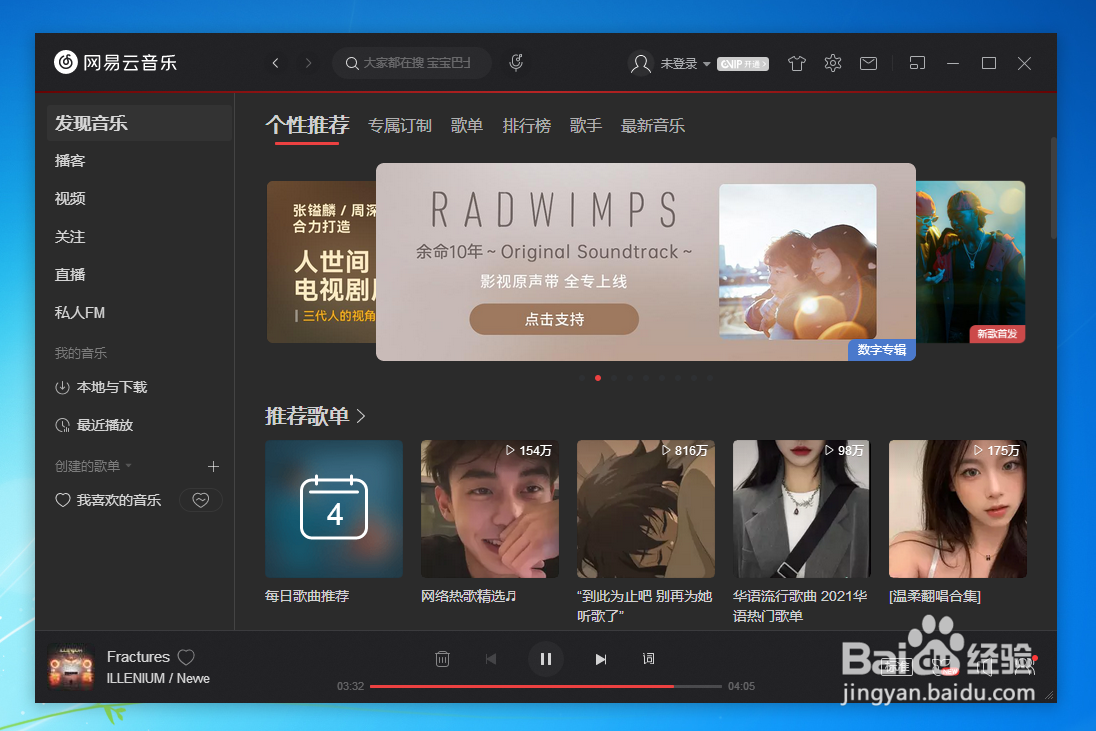
Task: Click the [温柔翻唱合集] title text
Action: (935, 596)
